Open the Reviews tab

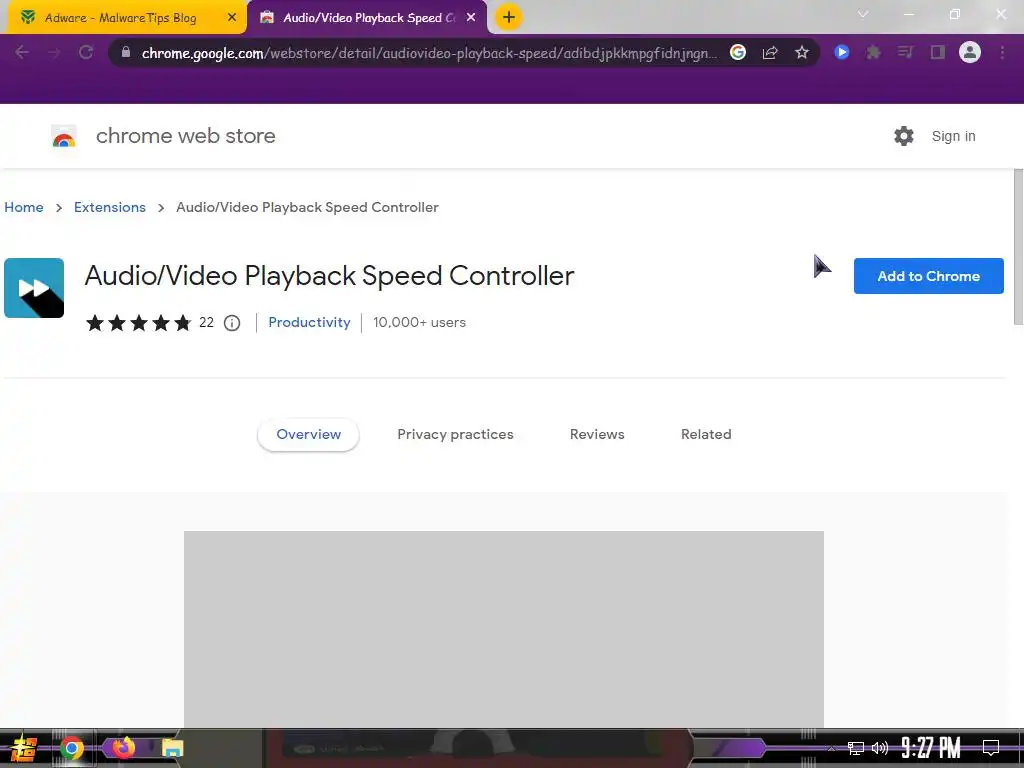(597, 434)
